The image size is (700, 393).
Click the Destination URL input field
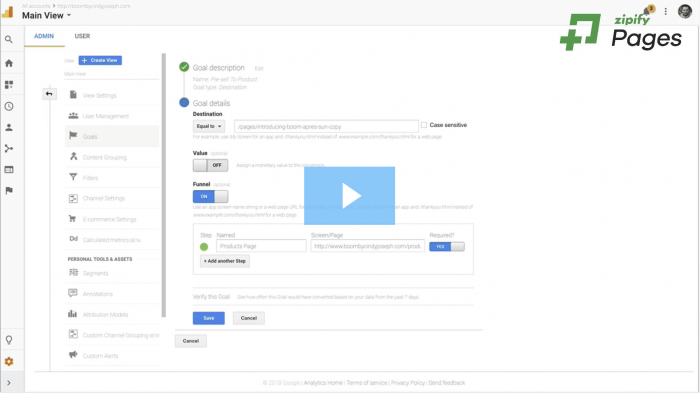[326, 126]
